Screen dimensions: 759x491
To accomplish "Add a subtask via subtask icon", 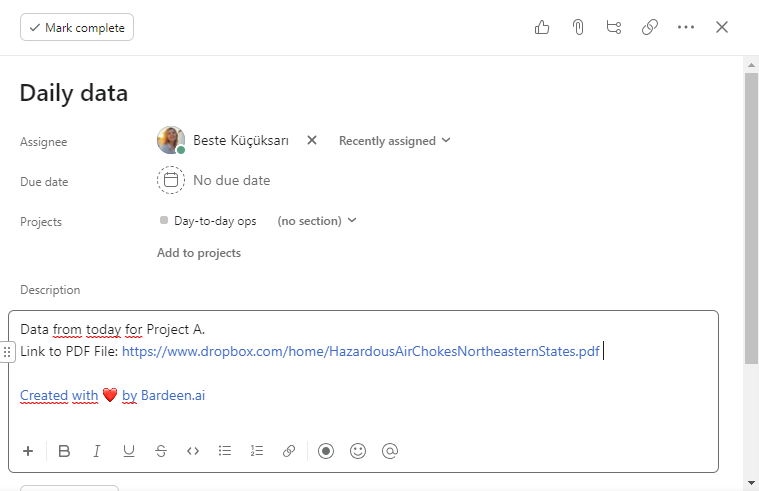I will (x=614, y=27).
